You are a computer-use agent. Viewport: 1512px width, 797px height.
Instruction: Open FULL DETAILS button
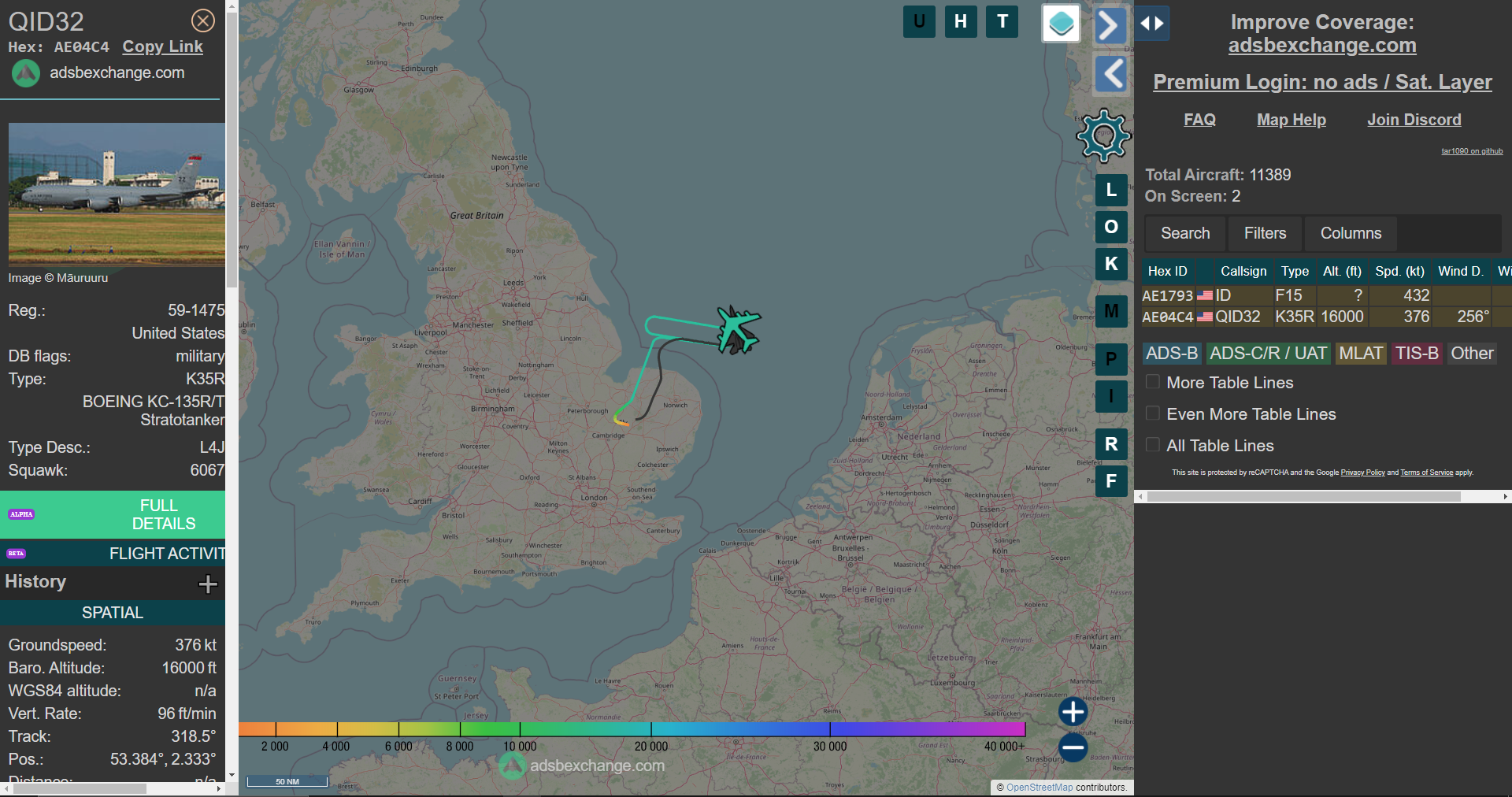click(113, 514)
